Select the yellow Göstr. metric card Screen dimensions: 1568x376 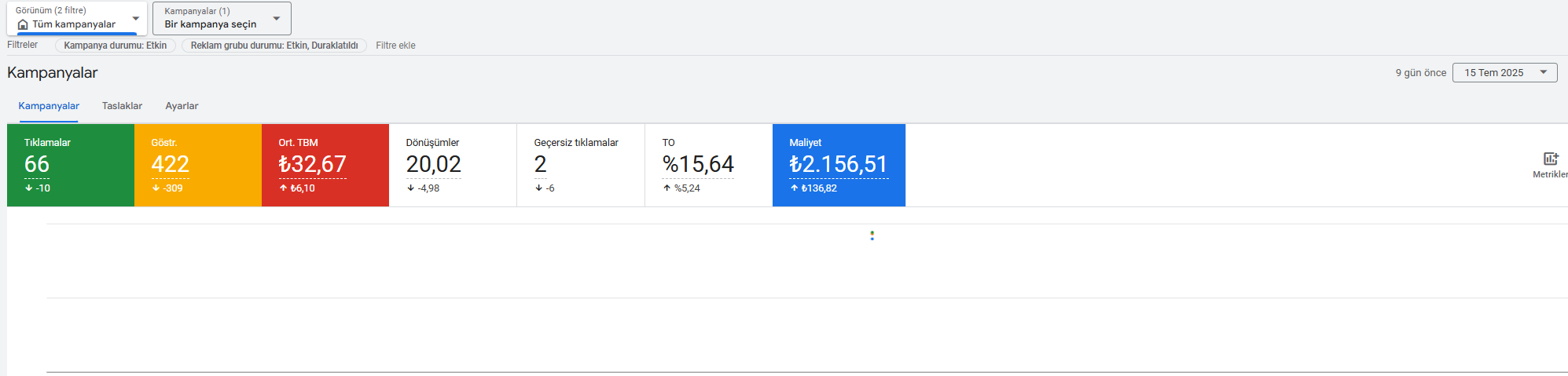pyautogui.click(x=198, y=165)
